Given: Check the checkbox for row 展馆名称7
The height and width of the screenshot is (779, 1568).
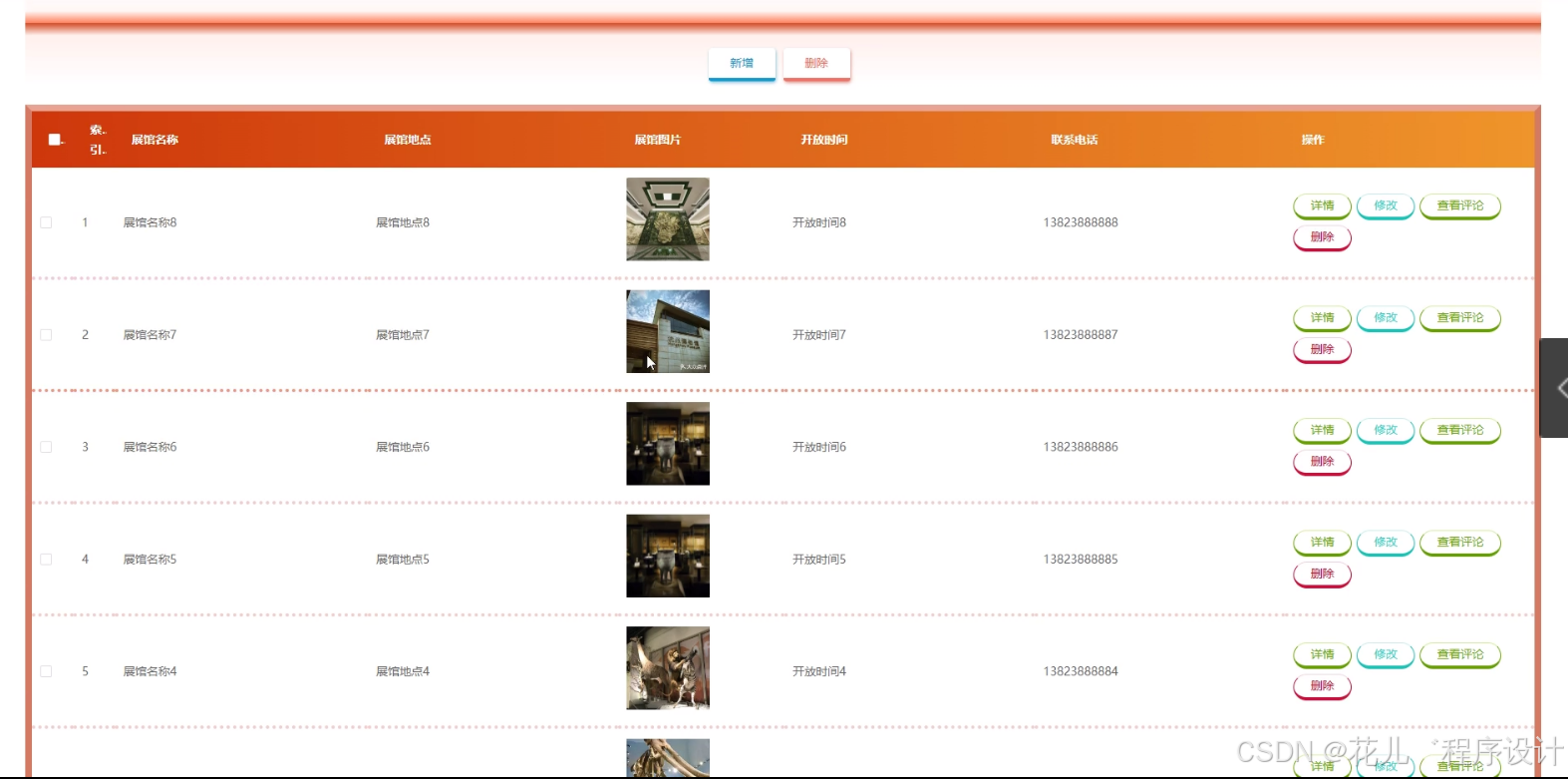Looking at the screenshot, I should click(x=46, y=335).
